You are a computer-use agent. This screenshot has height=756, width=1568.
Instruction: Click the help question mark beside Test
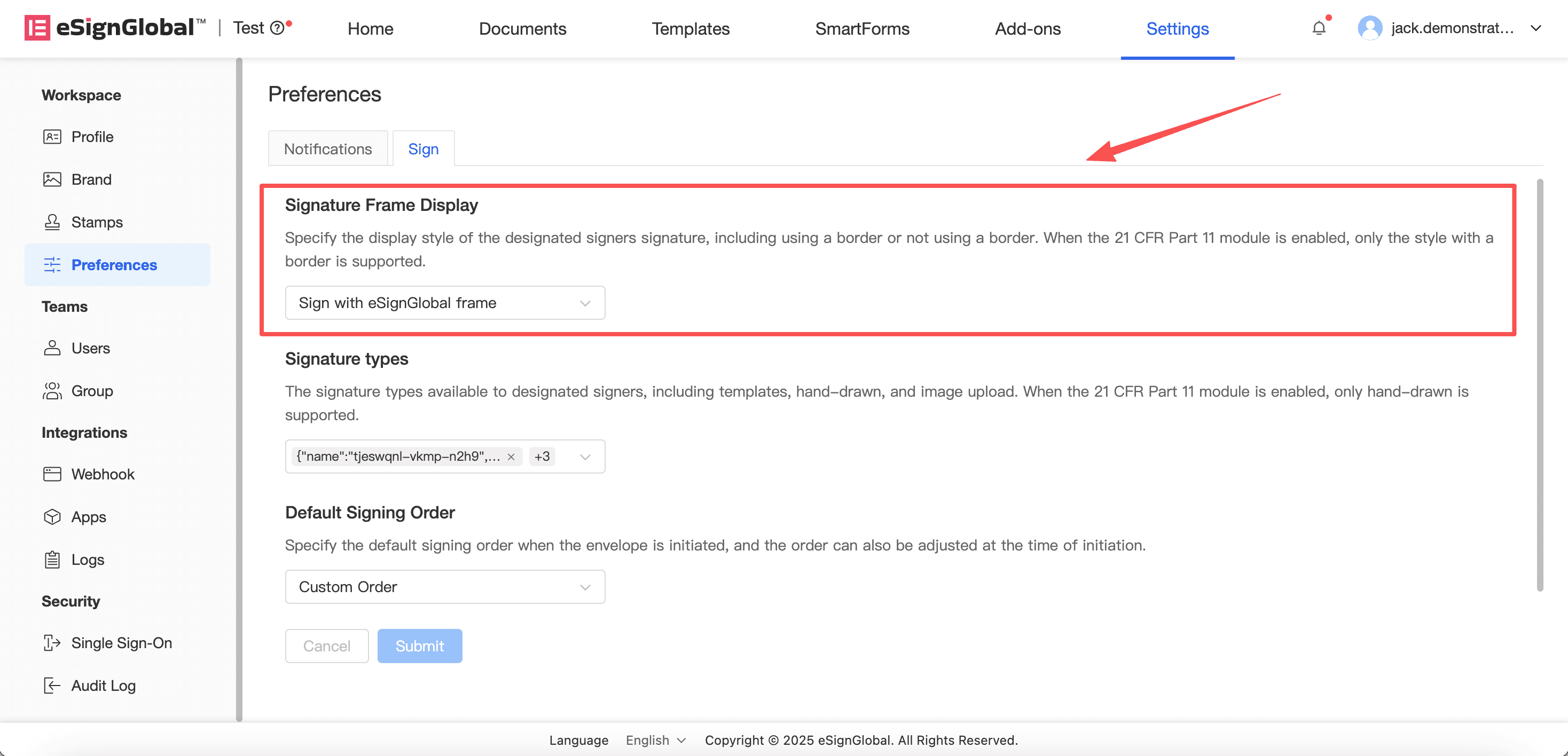pyautogui.click(x=277, y=28)
